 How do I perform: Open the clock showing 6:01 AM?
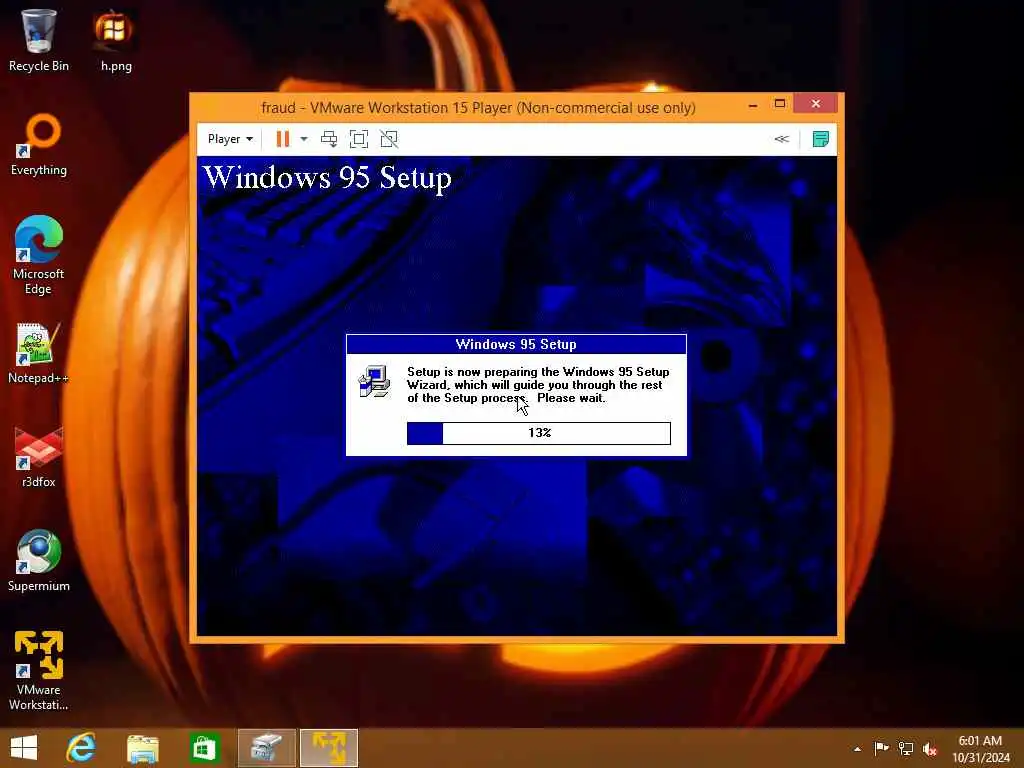click(980, 749)
